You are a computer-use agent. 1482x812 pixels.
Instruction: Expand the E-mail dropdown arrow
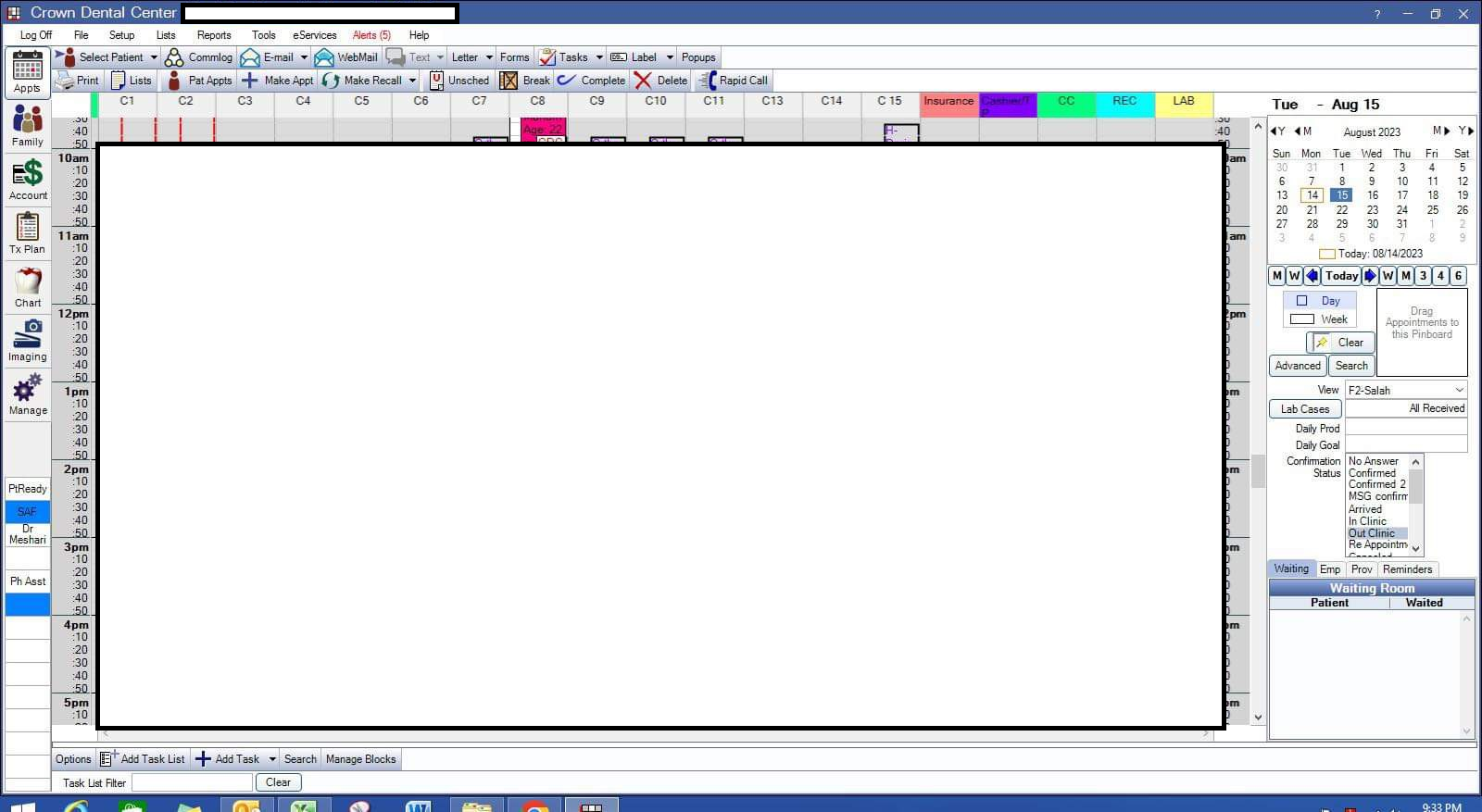point(304,57)
